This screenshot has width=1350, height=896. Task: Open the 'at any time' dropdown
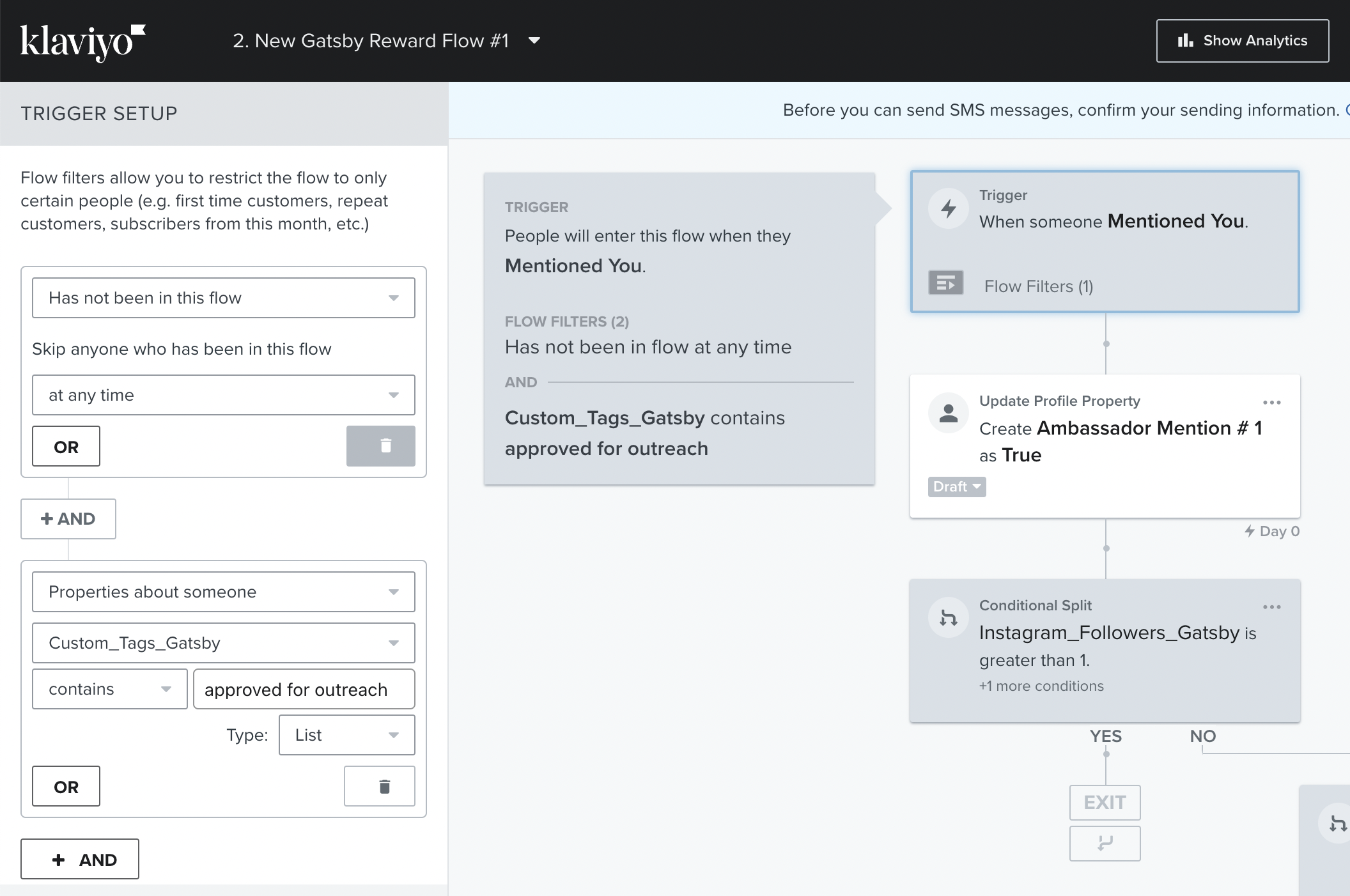click(224, 395)
